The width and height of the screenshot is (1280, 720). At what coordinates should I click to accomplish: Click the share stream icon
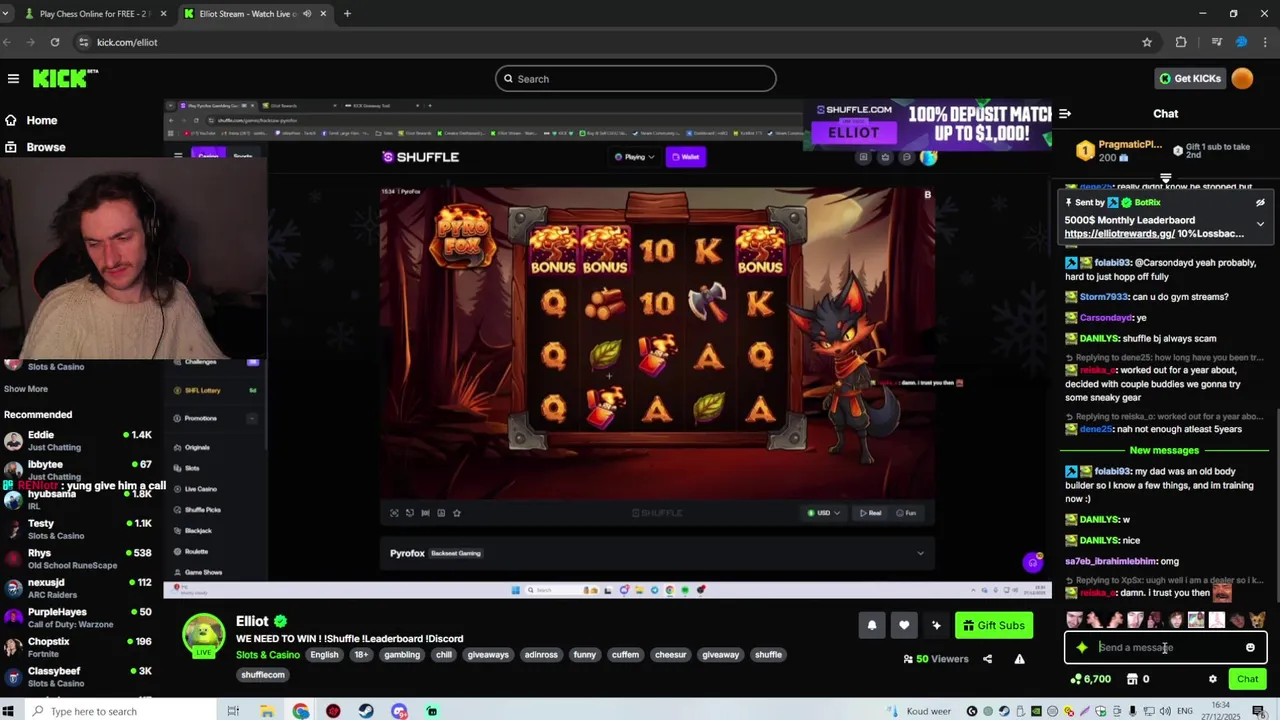click(x=987, y=659)
